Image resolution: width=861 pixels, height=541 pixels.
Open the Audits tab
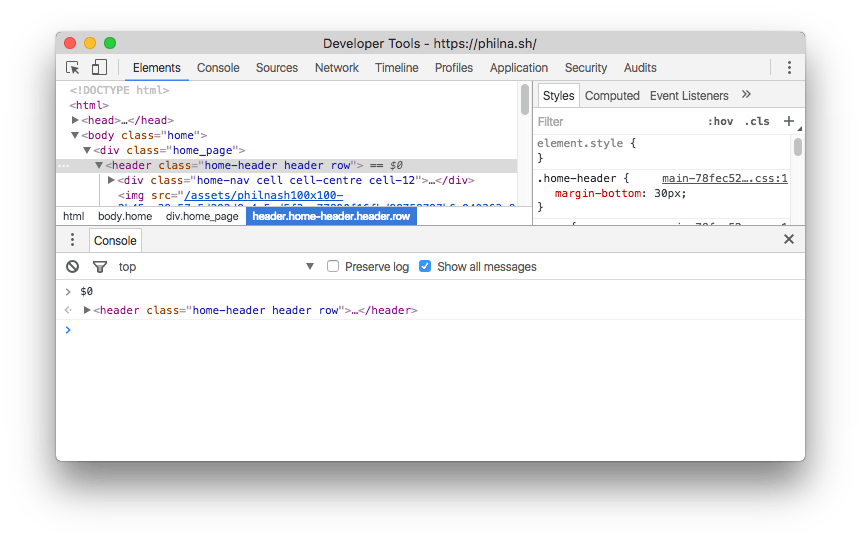tap(640, 68)
